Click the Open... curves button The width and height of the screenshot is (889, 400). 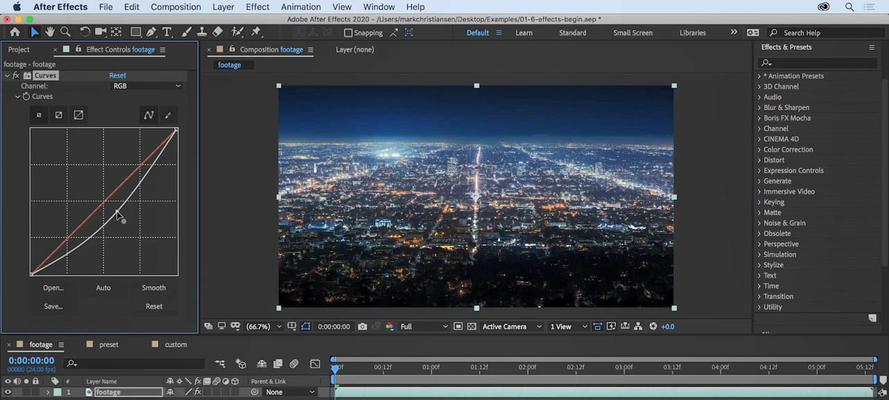coord(53,288)
